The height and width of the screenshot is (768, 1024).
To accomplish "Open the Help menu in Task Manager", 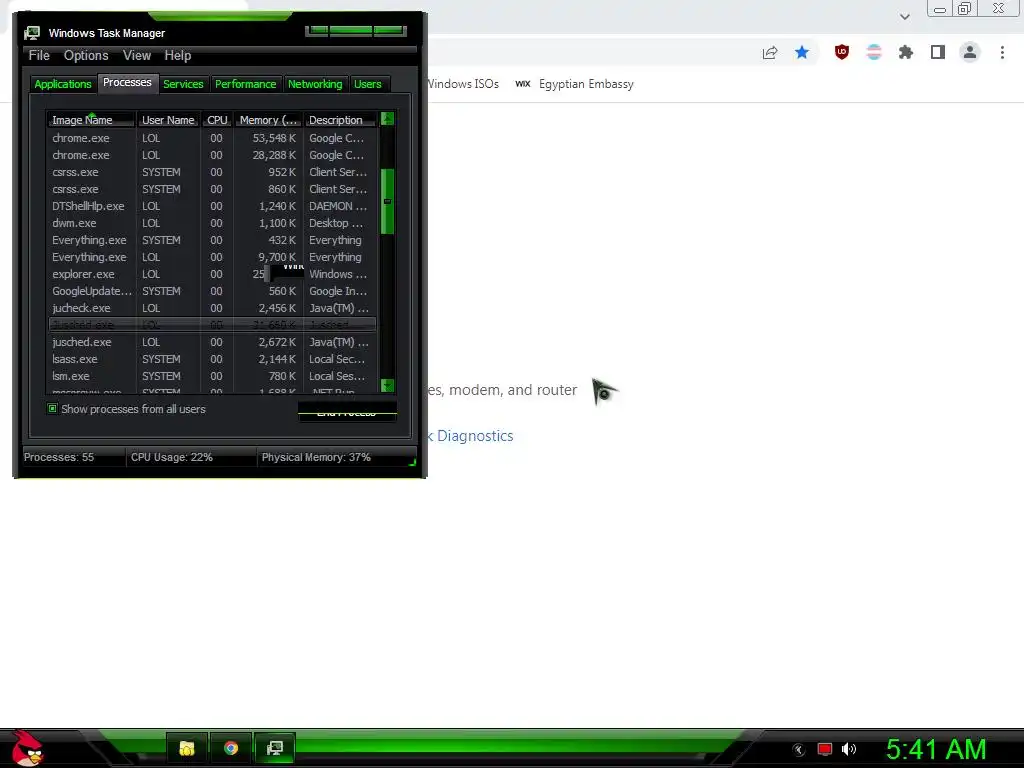I will pos(178,56).
